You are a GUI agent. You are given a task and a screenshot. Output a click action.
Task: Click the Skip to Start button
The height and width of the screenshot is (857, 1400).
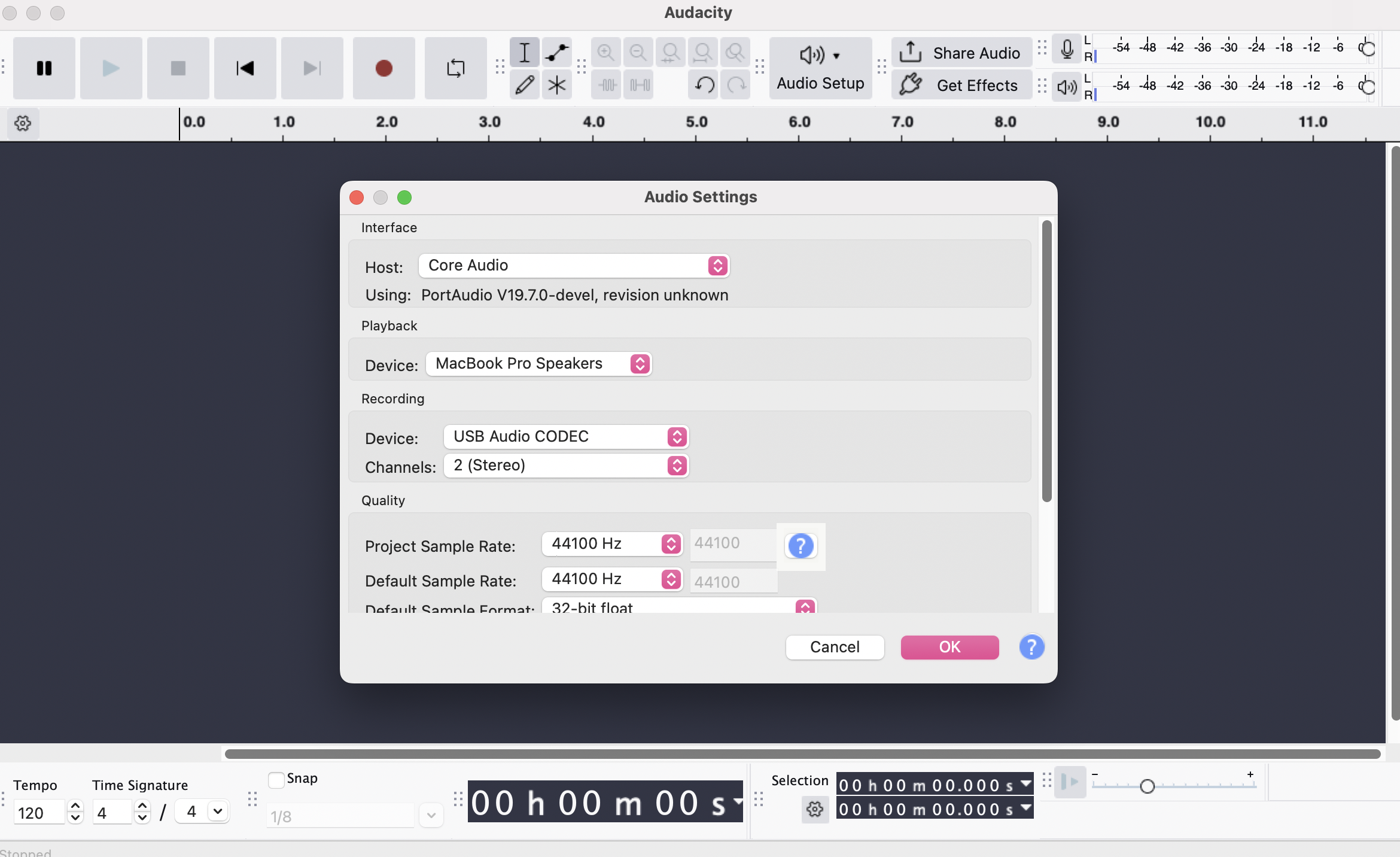[245, 68]
